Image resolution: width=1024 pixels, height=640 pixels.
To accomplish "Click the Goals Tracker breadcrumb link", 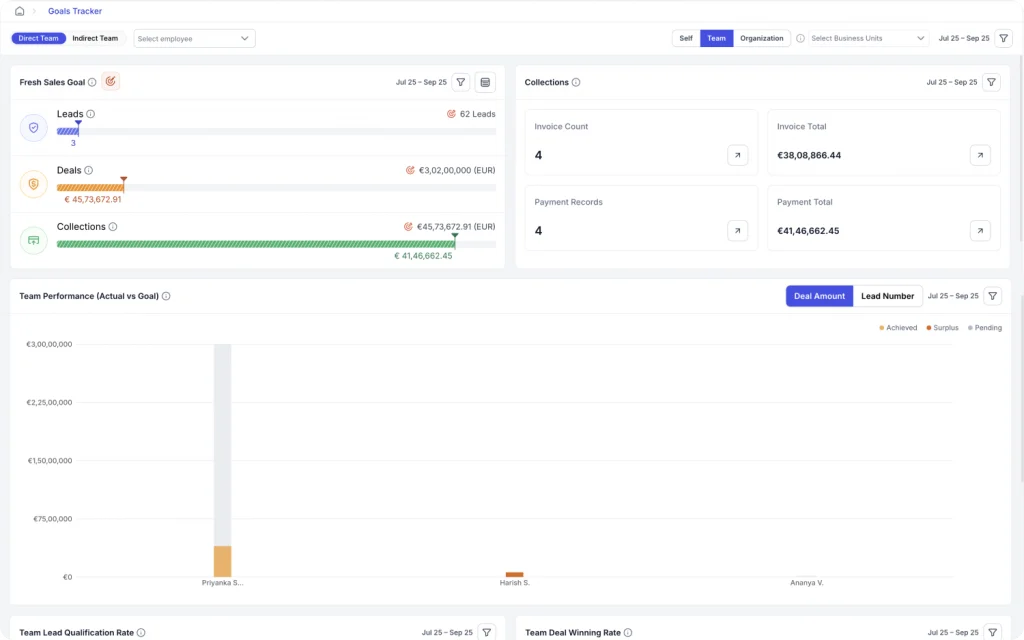I will (x=75, y=11).
